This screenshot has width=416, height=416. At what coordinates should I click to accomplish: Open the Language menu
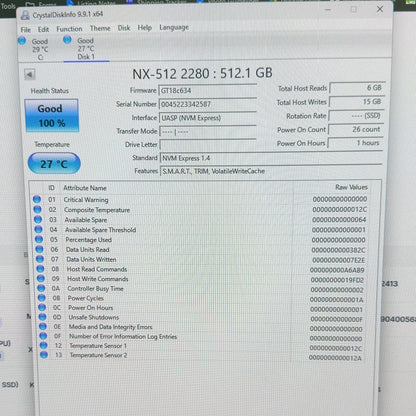click(x=174, y=27)
